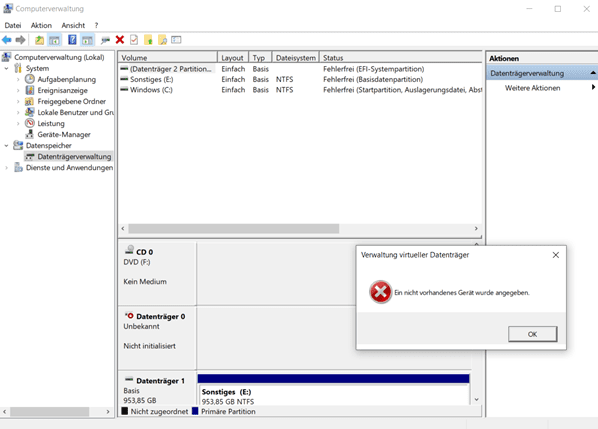Click the folder with green arrow icon
Image resolution: width=598 pixels, height=429 pixels.
point(148,40)
